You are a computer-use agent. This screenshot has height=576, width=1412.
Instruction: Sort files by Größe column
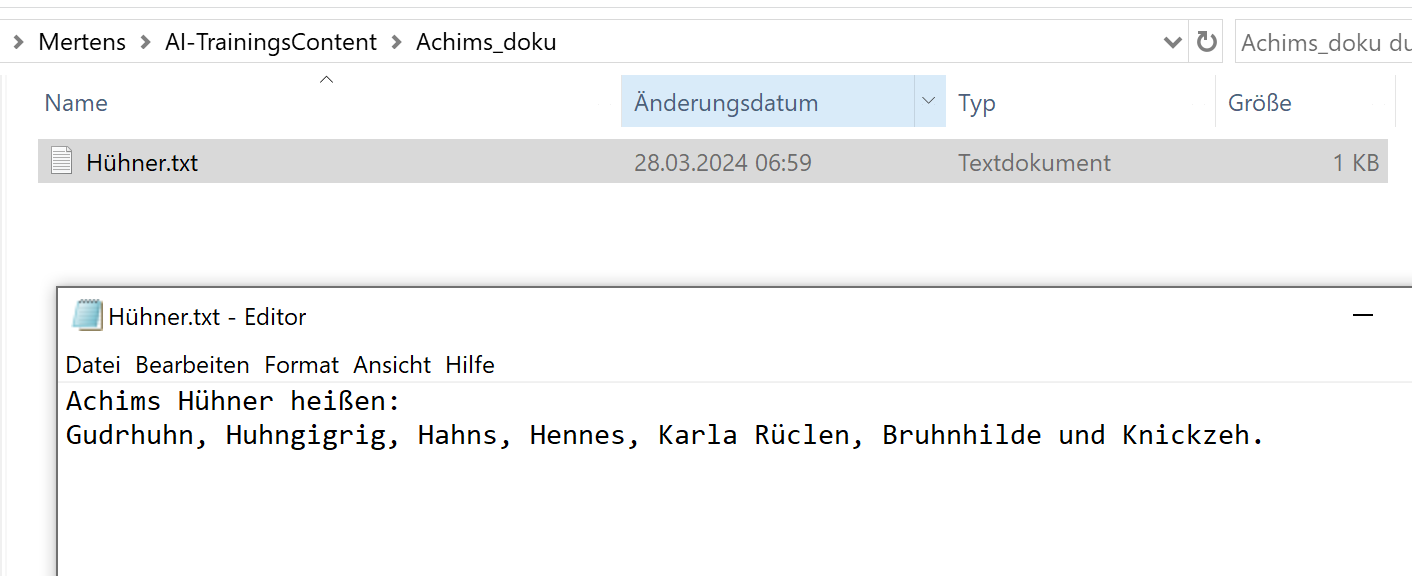(1305, 102)
